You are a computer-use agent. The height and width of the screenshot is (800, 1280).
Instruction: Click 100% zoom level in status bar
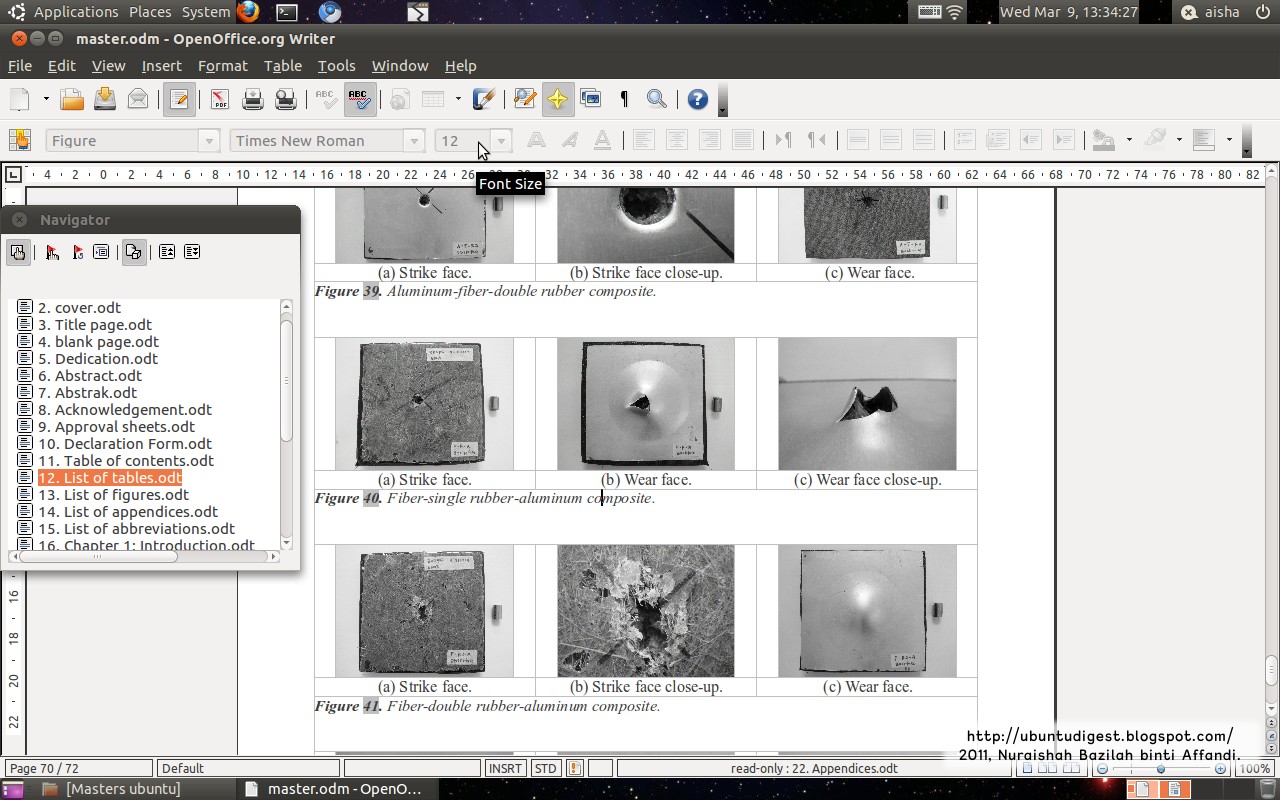(x=1255, y=768)
